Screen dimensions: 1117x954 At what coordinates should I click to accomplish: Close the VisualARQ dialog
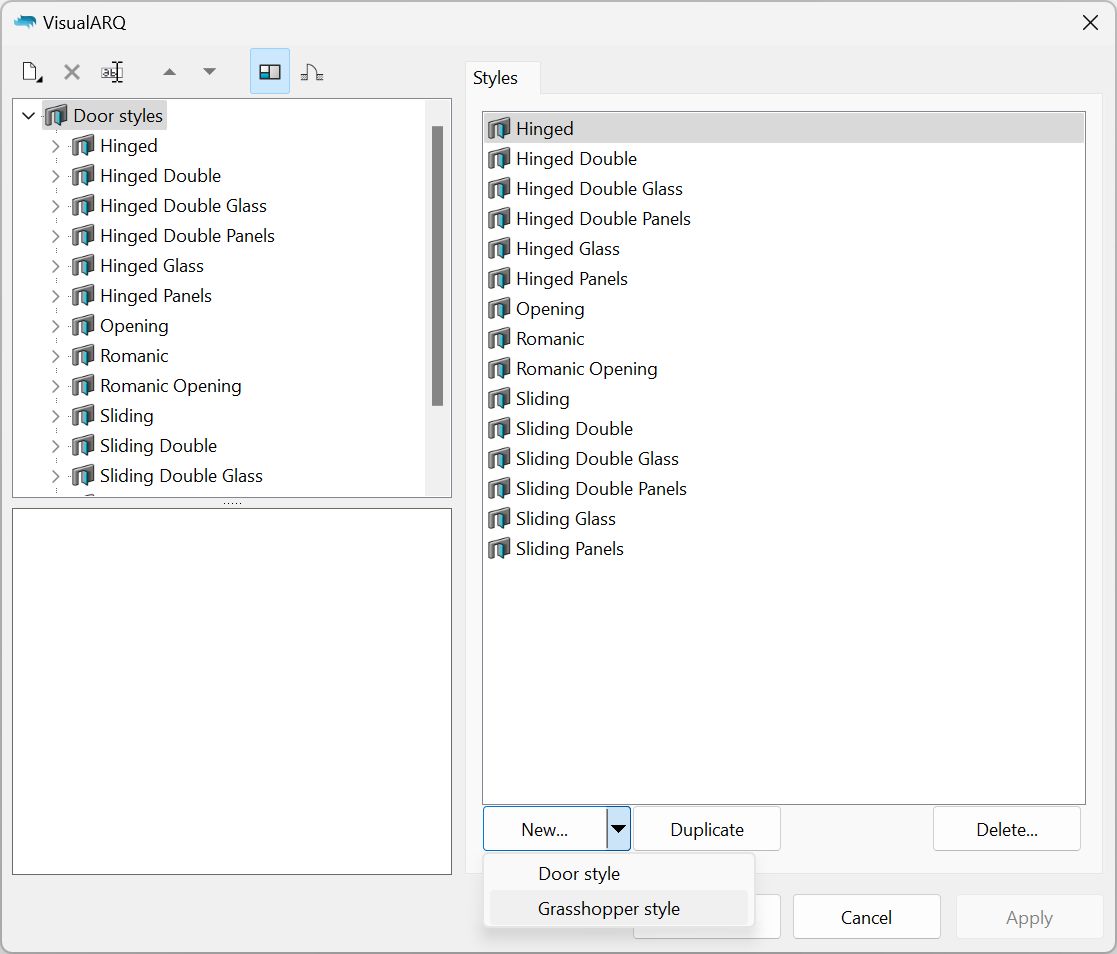[x=1090, y=23]
